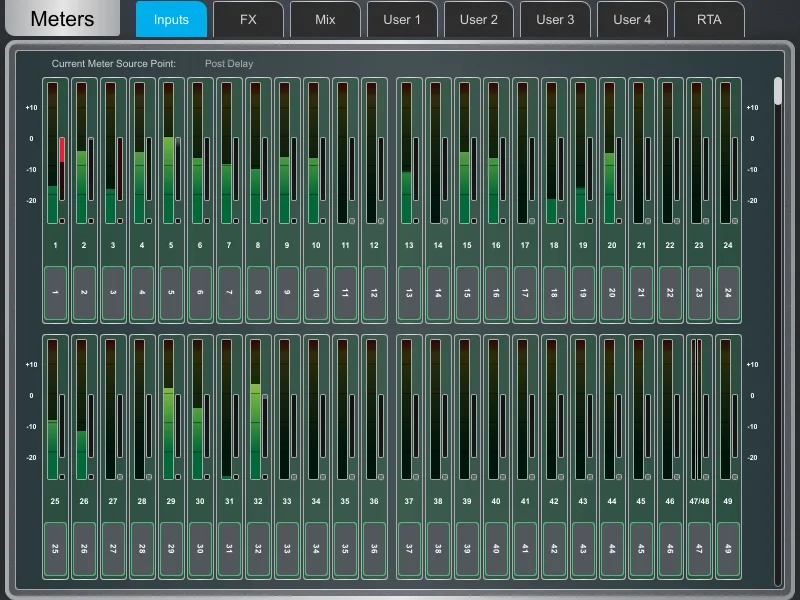Click the channel 16 gate indicator
The width and height of the screenshot is (800, 600).
tap(503, 221)
